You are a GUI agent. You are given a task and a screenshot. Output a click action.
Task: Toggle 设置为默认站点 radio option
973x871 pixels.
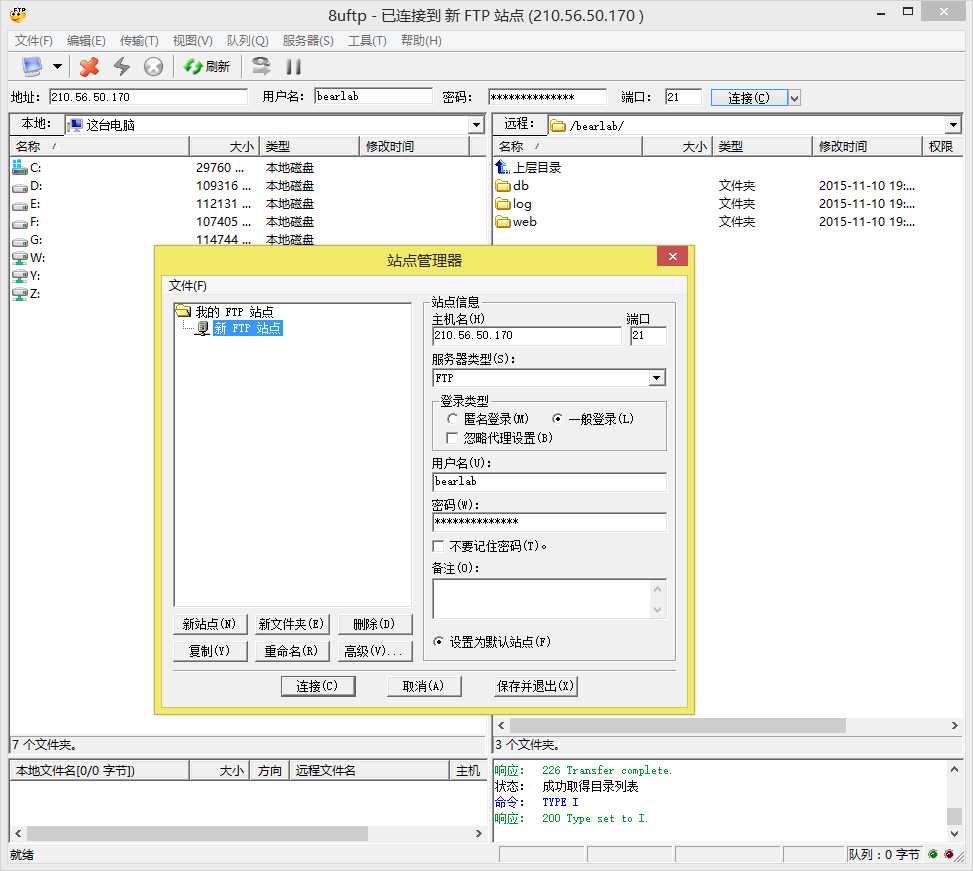point(438,641)
